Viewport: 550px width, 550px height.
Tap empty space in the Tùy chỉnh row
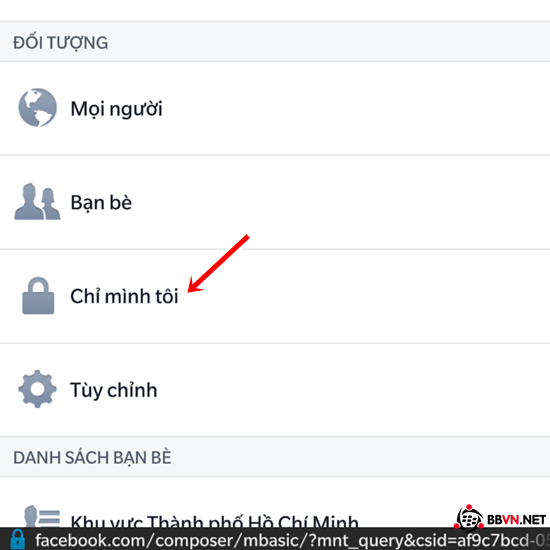click(351, 389)
